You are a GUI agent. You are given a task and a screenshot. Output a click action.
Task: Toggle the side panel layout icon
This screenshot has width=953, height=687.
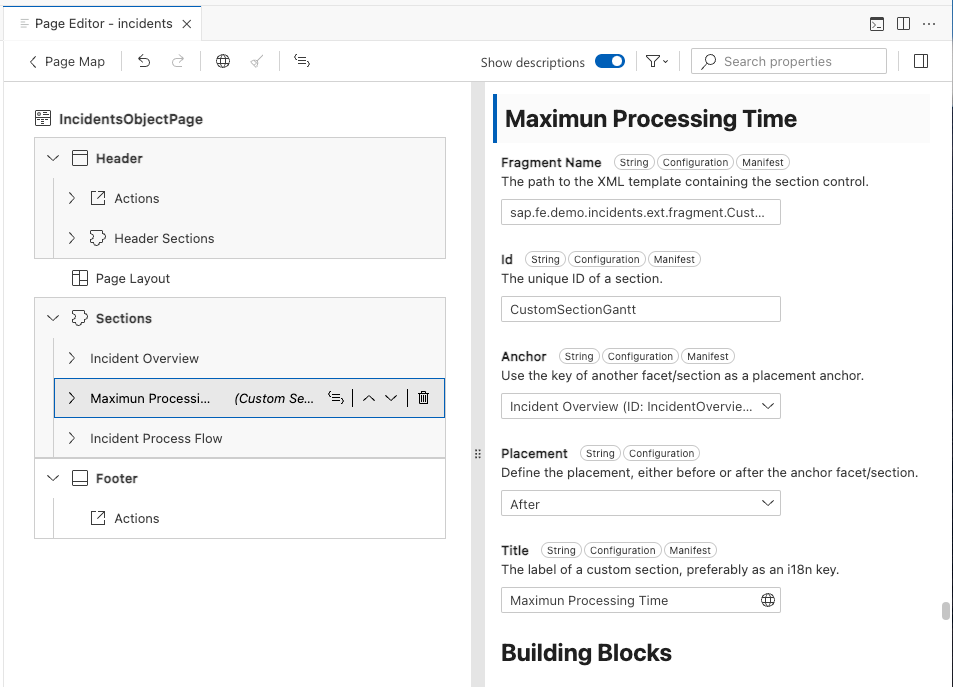point(921,62)
